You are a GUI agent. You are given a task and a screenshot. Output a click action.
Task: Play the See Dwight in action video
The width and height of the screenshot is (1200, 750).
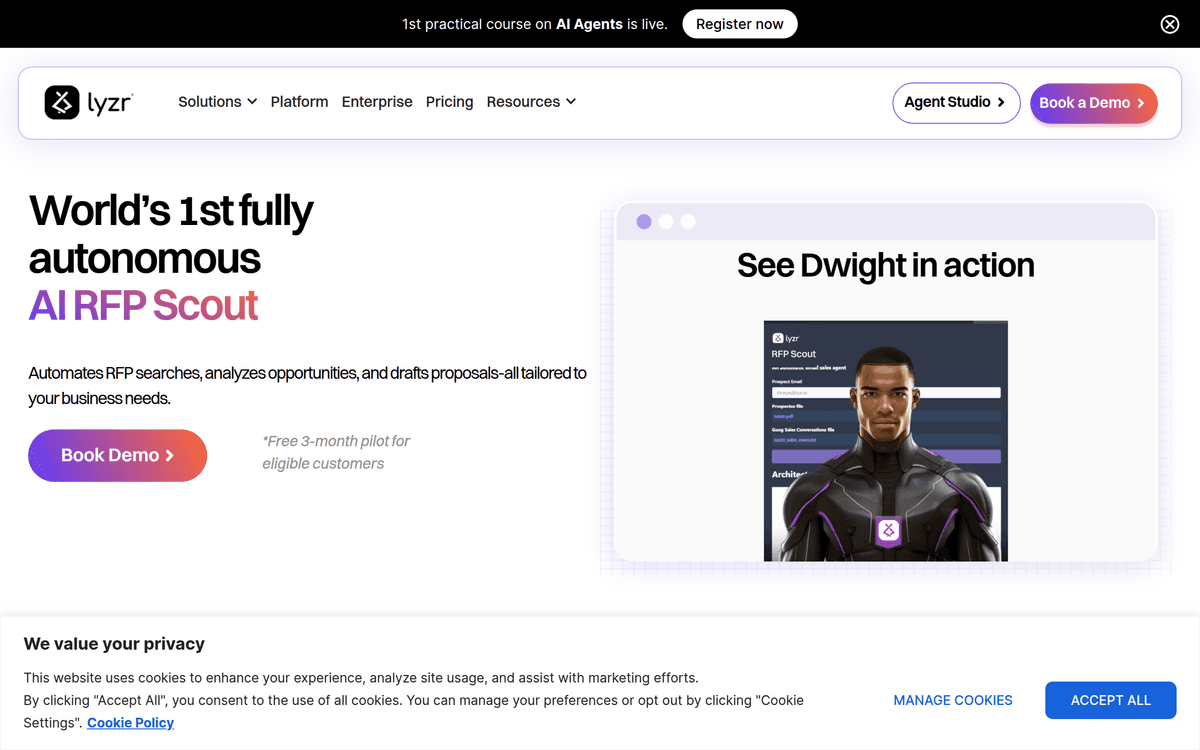pos(885,440)
